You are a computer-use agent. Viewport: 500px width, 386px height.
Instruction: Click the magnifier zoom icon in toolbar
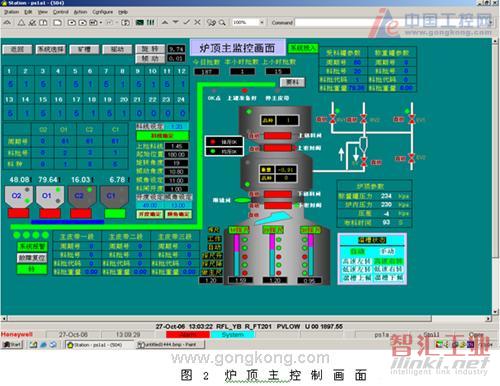[x=222, y=22]
